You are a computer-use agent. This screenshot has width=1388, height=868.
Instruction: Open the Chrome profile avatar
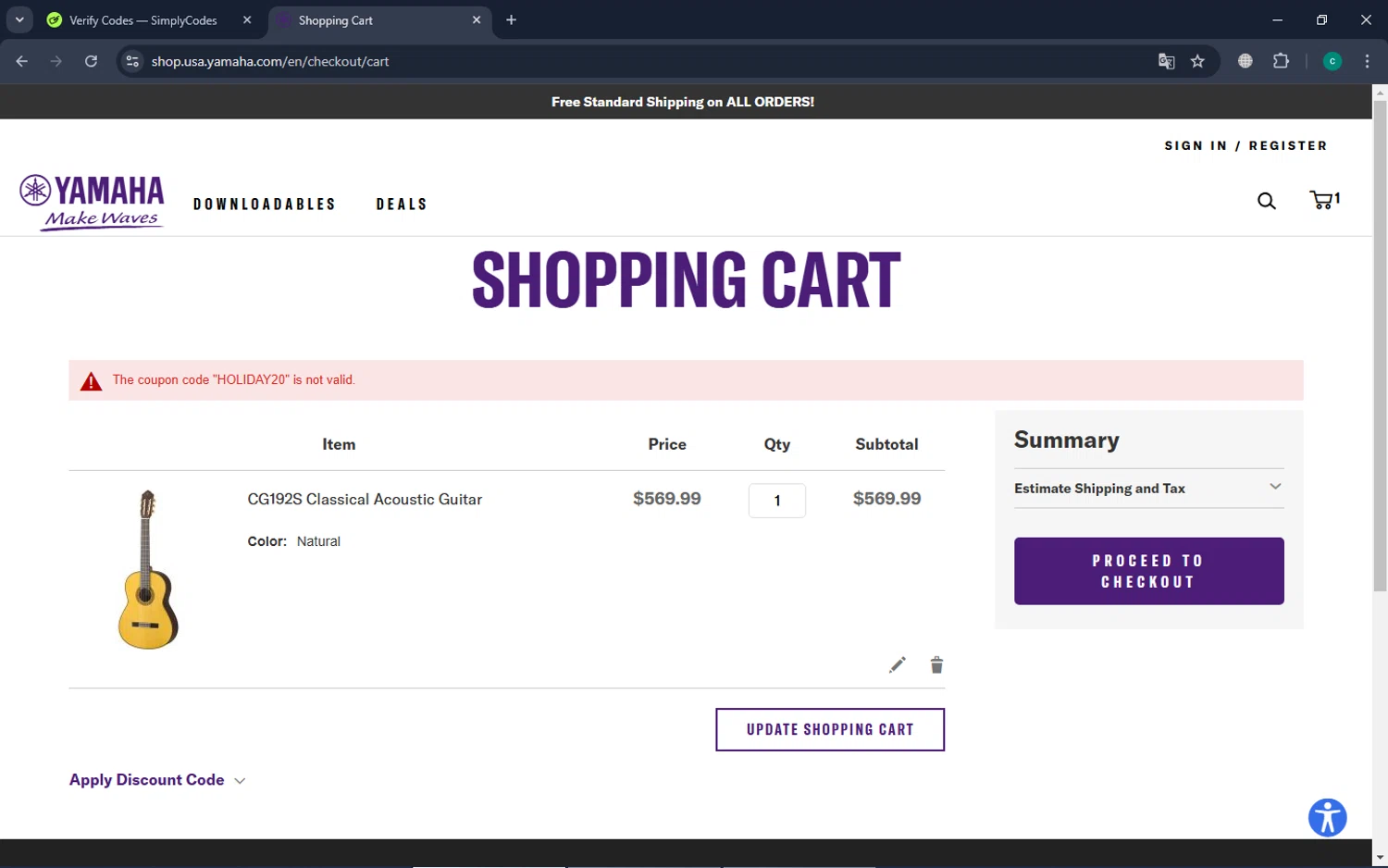click(x=1332, y=61)
